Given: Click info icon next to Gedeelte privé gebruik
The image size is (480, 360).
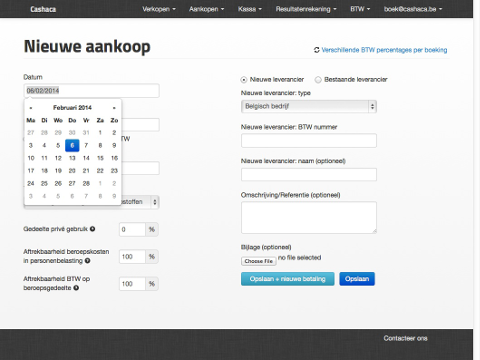Looking at the screenshot, I should tap(93, 229).
